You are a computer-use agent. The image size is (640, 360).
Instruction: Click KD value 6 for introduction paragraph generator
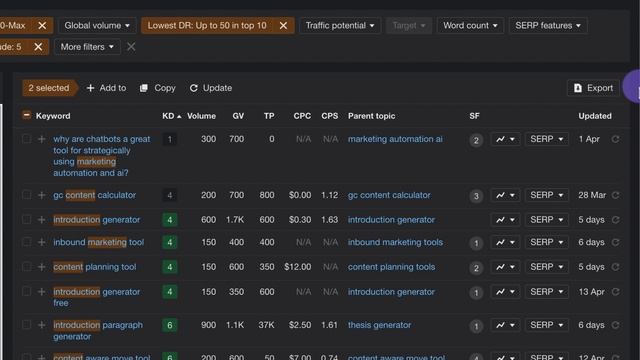(x=170, y=325)
